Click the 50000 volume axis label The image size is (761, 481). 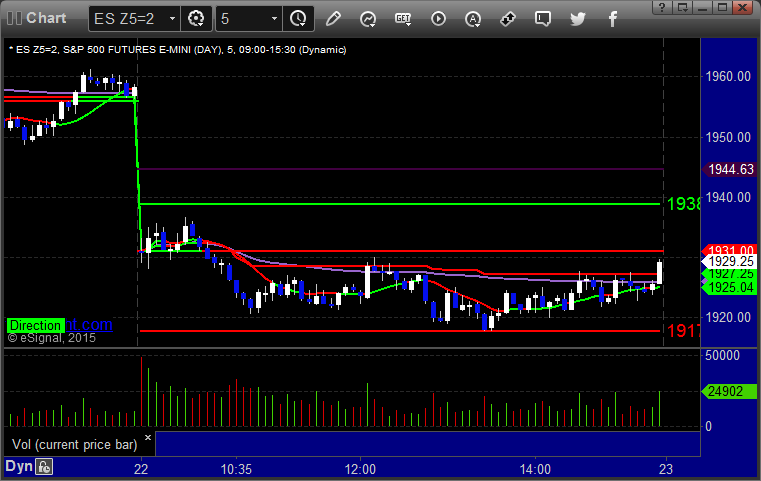pyautogui.click(x=723, y=355)
